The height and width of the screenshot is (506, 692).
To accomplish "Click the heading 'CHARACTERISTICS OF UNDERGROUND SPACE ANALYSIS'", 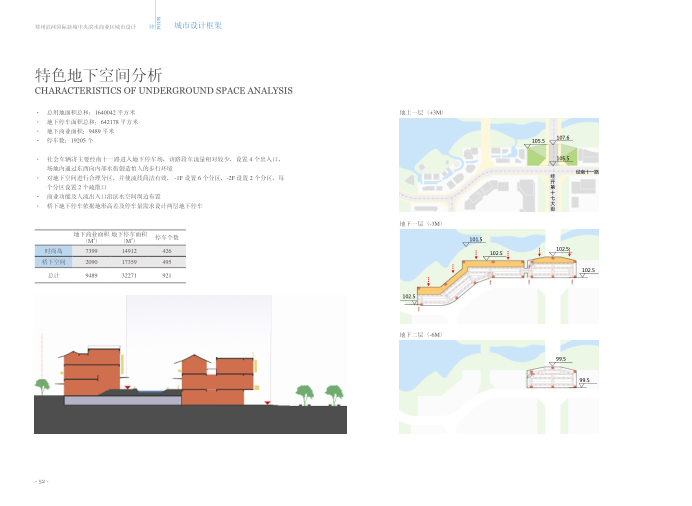I will pyautogui.click(x=163, y=90).
